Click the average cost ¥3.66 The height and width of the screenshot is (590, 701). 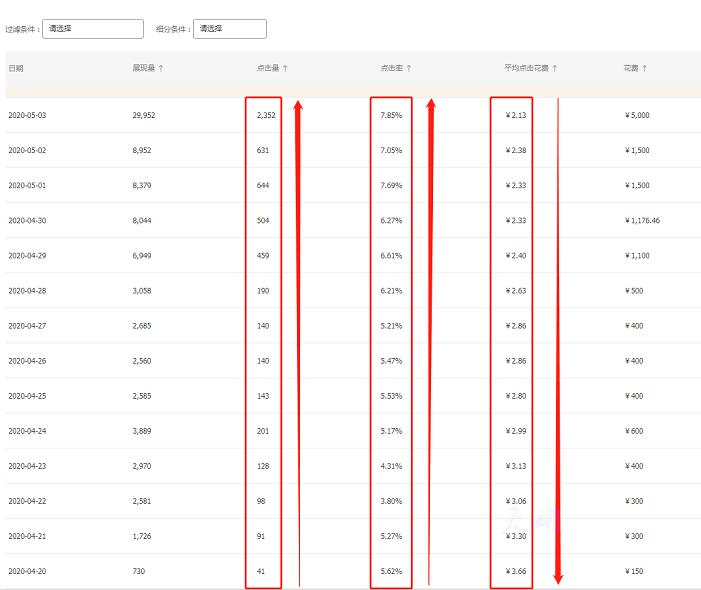click(516, 571)
